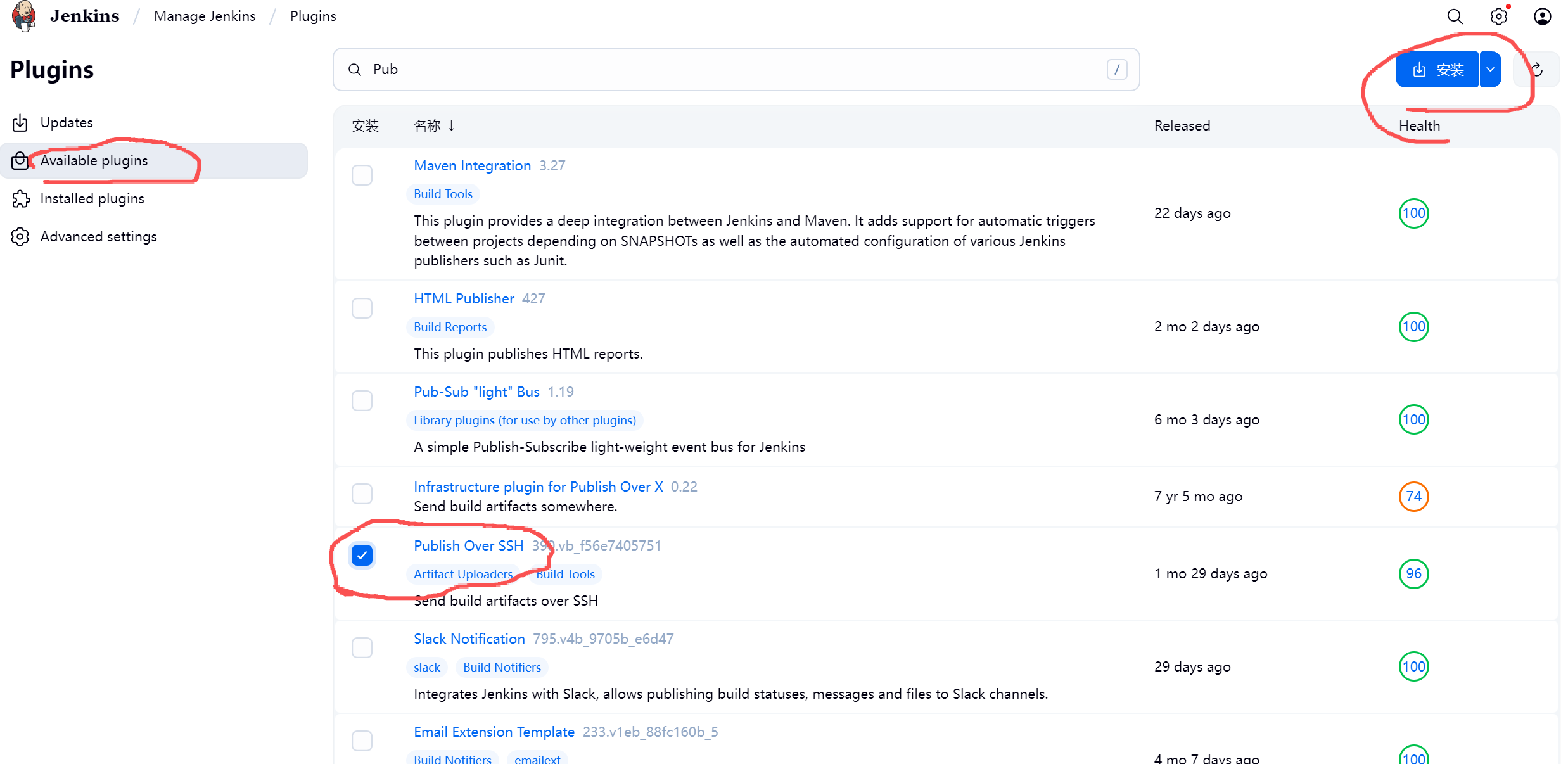The image size is (1568, 764).
Task: Check the Pub-Sub light Bus checkbox
Action: pos(362,400)
